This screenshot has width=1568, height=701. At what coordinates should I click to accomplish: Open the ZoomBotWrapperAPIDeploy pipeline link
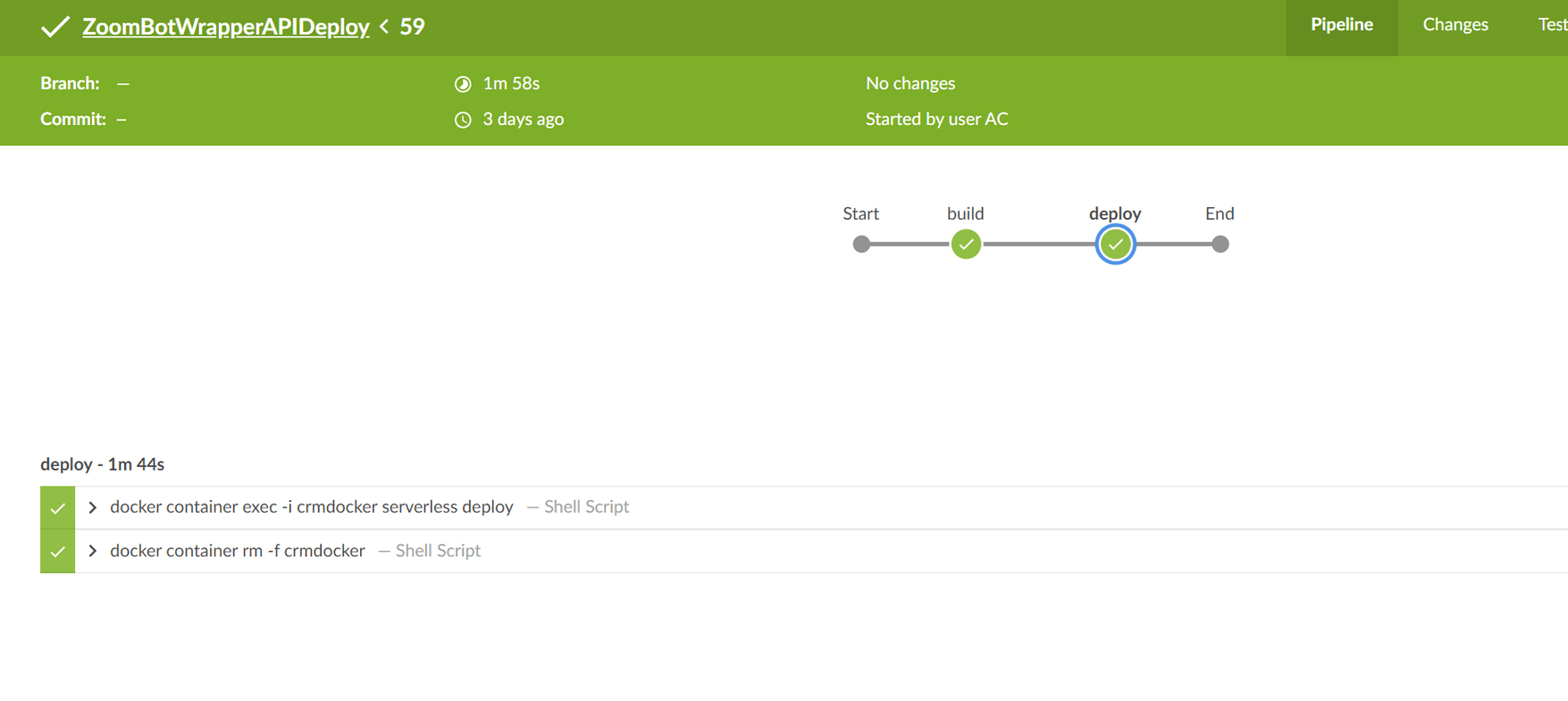tap(225, 27)
